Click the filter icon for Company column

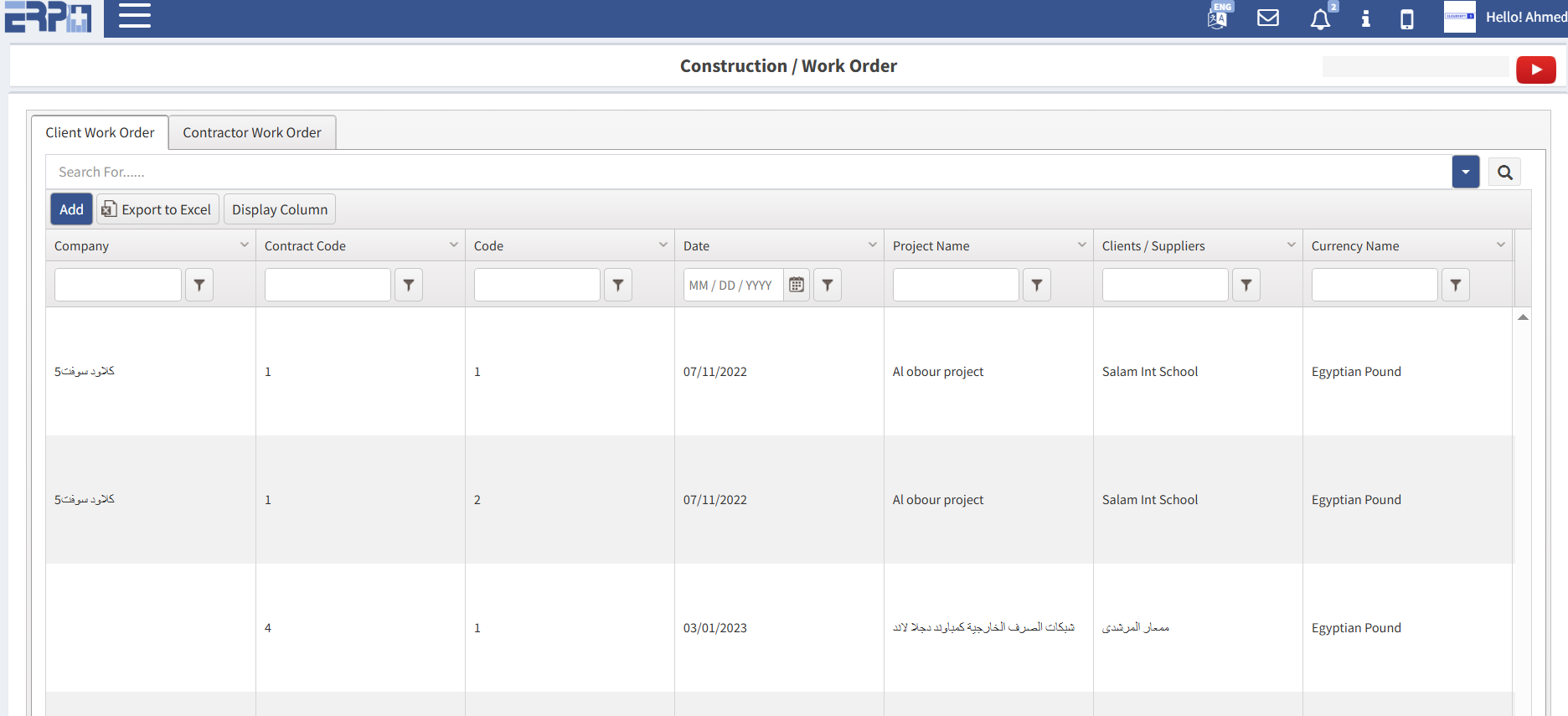tap(199, 285)
